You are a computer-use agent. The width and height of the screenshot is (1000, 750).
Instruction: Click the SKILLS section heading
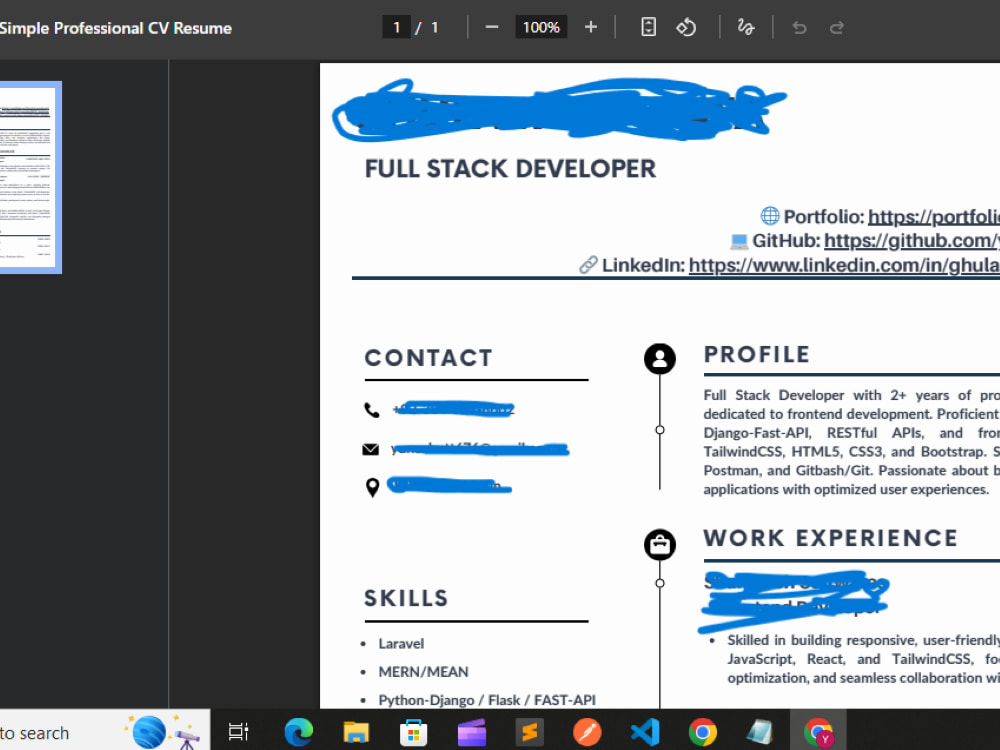tap(406, 598)
